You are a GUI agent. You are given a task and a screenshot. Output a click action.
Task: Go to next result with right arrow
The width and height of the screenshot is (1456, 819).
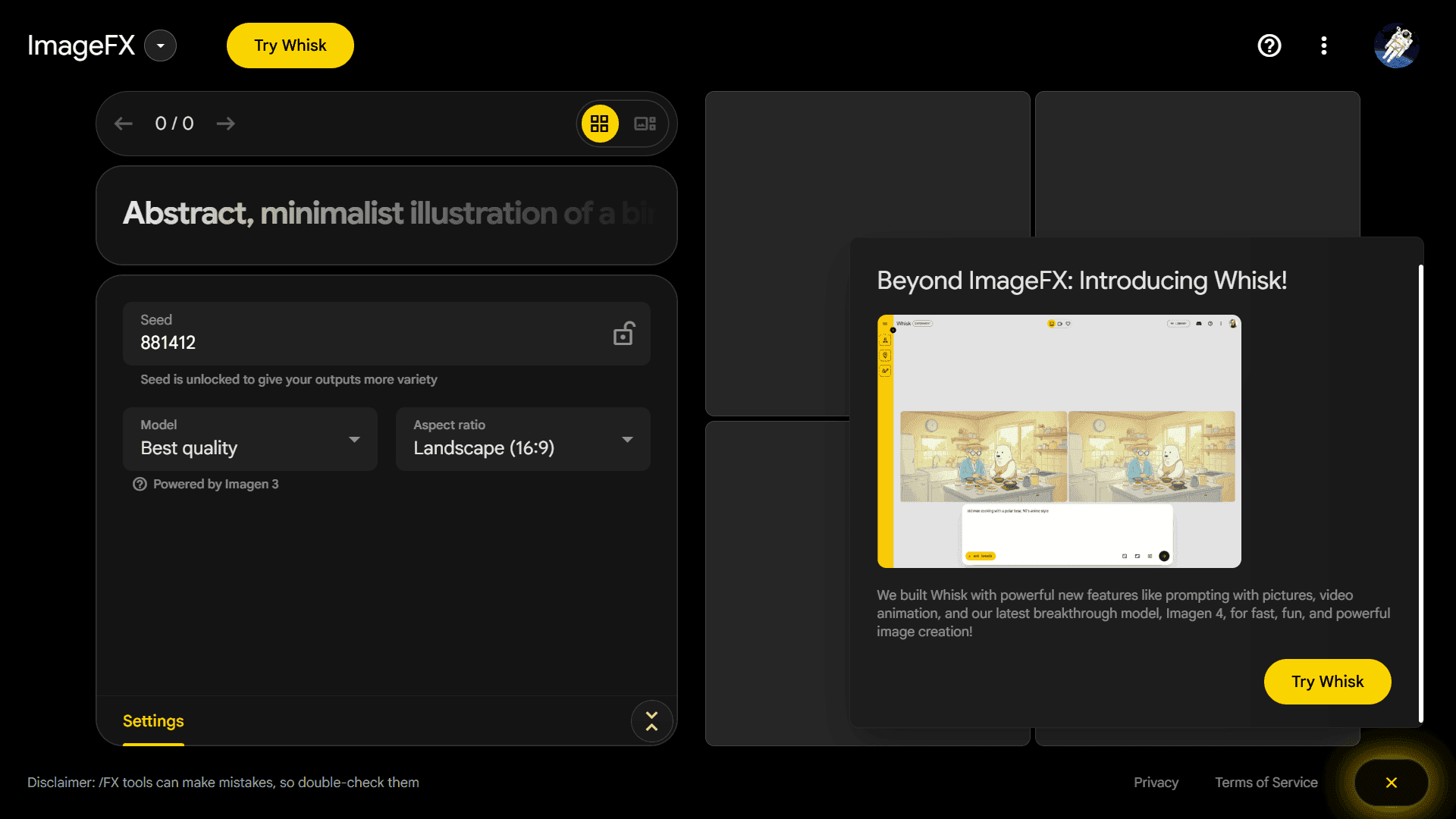tap(225, 124)
